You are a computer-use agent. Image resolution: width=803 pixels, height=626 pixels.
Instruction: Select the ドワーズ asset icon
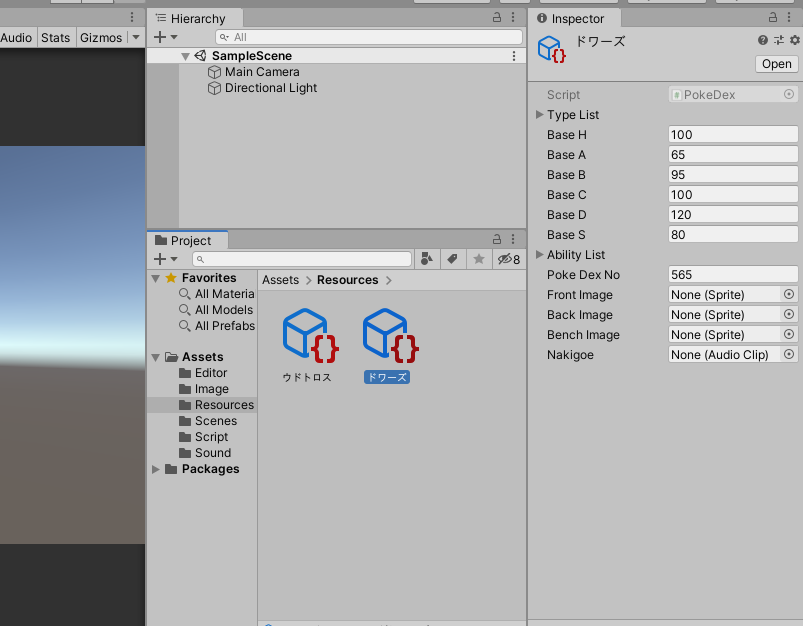click(x=389, y=336)
